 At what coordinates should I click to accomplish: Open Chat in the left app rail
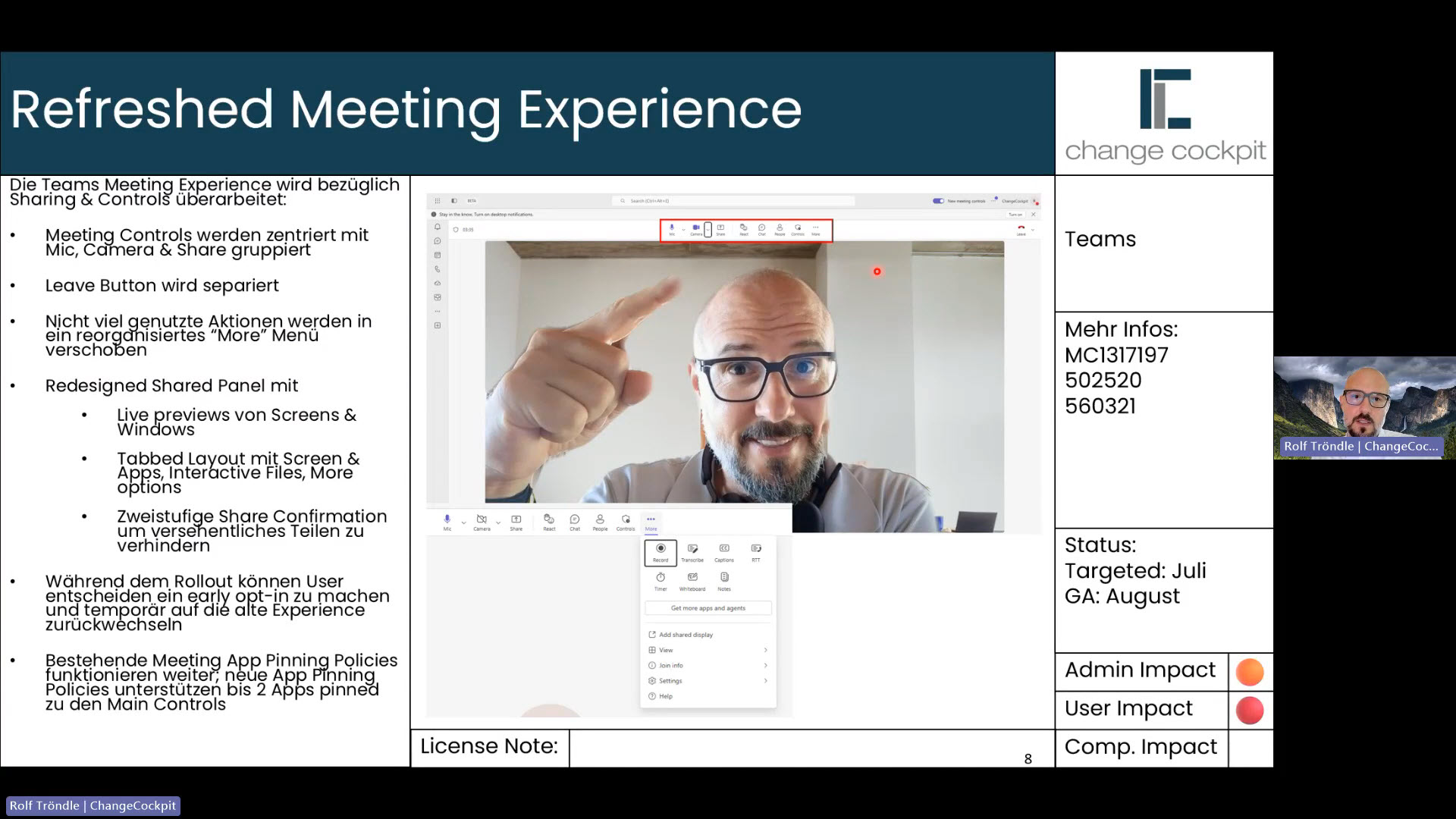[x=438, y=241]
